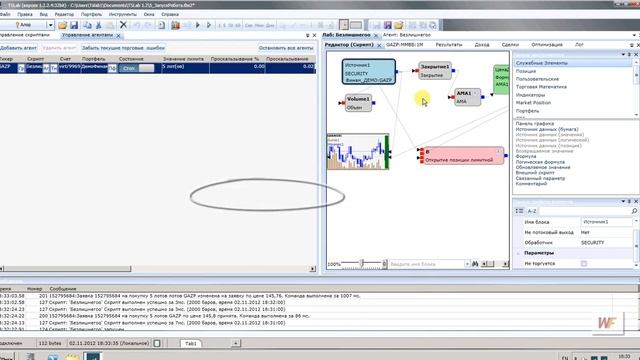Select the AMA1 indicator block
This screenshot has height=360, width=640.
pos(467,97)
